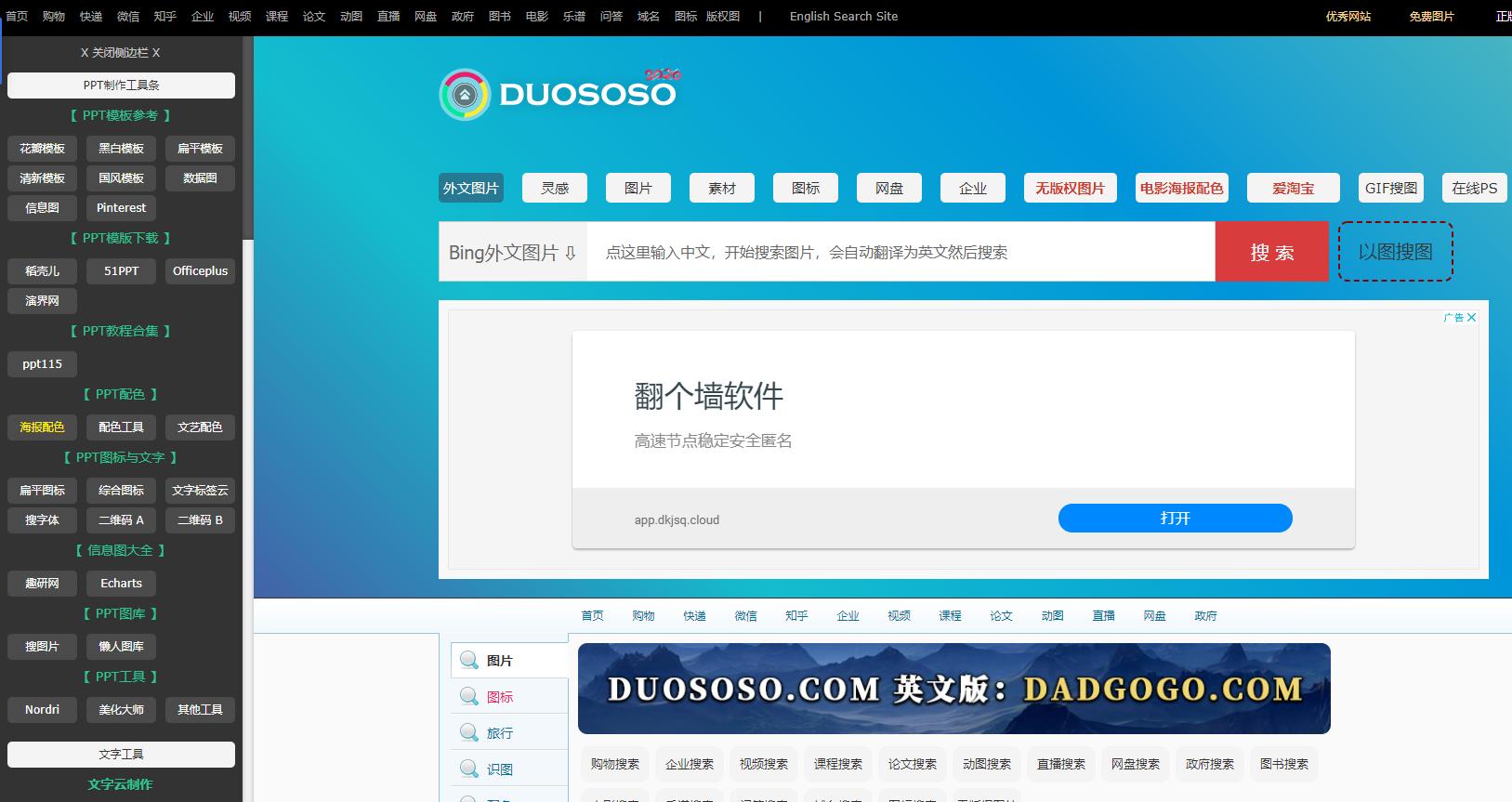Image resolution: width=1512 pixels, height=802 pixels.
Task: Open the 以图搜图 reverse image search
Action: [x=1395, y=251]
